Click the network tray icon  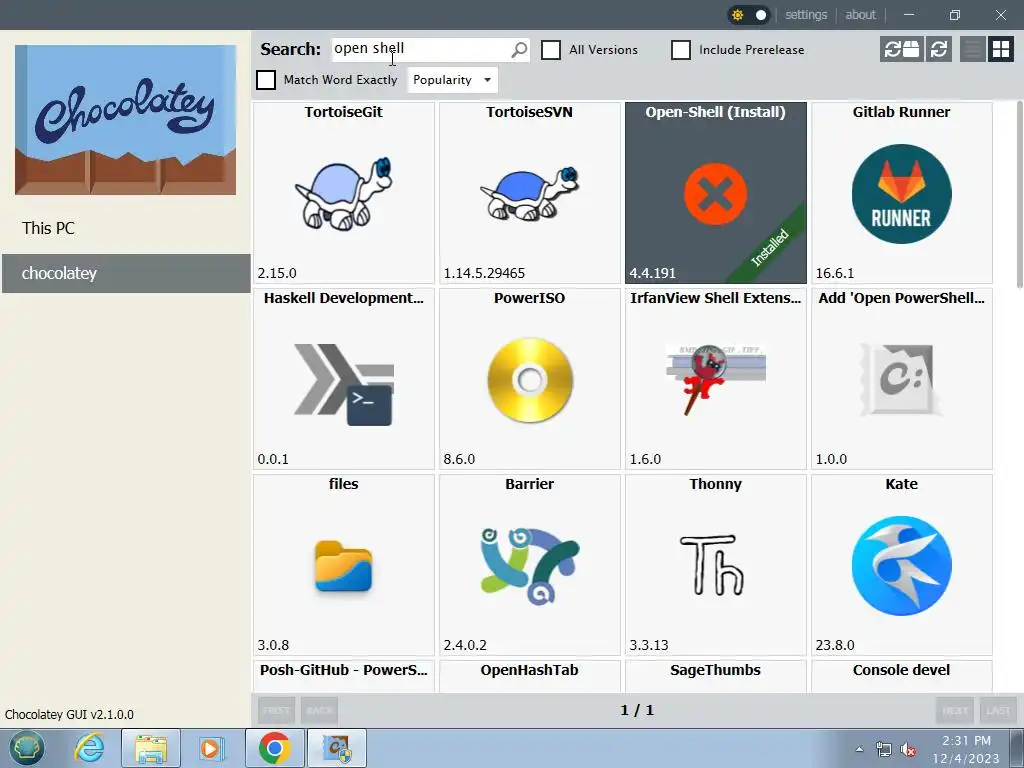click(884, 749)
